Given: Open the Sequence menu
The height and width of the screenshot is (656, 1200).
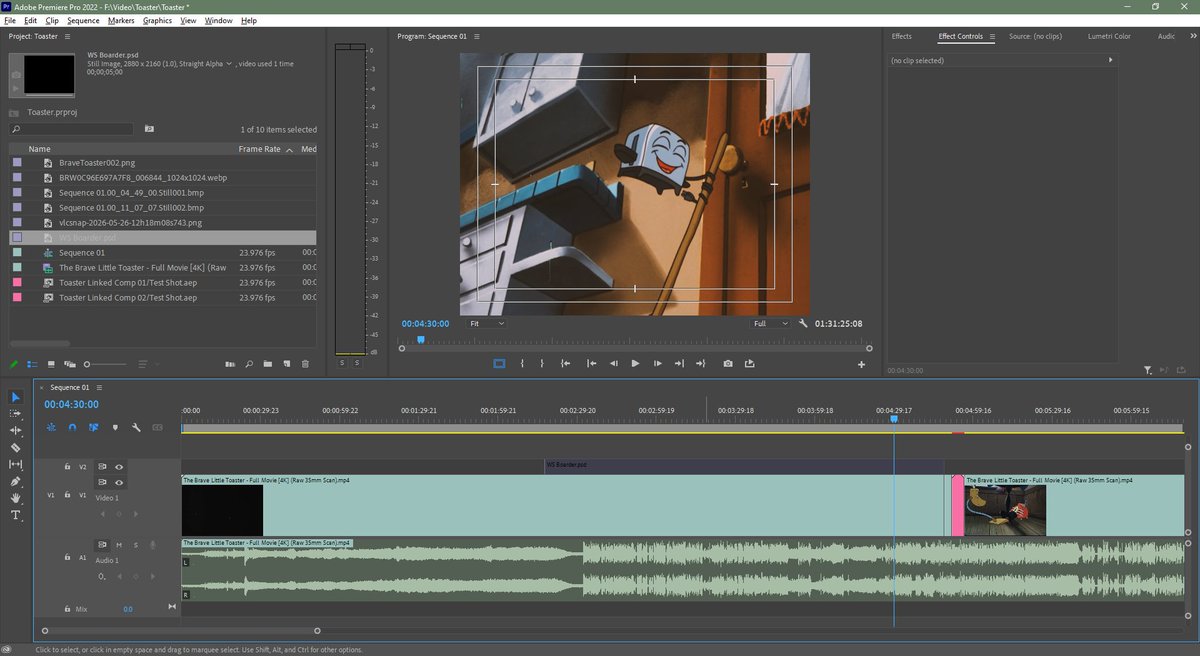Looking at the screenshot, I should [83, 20].
